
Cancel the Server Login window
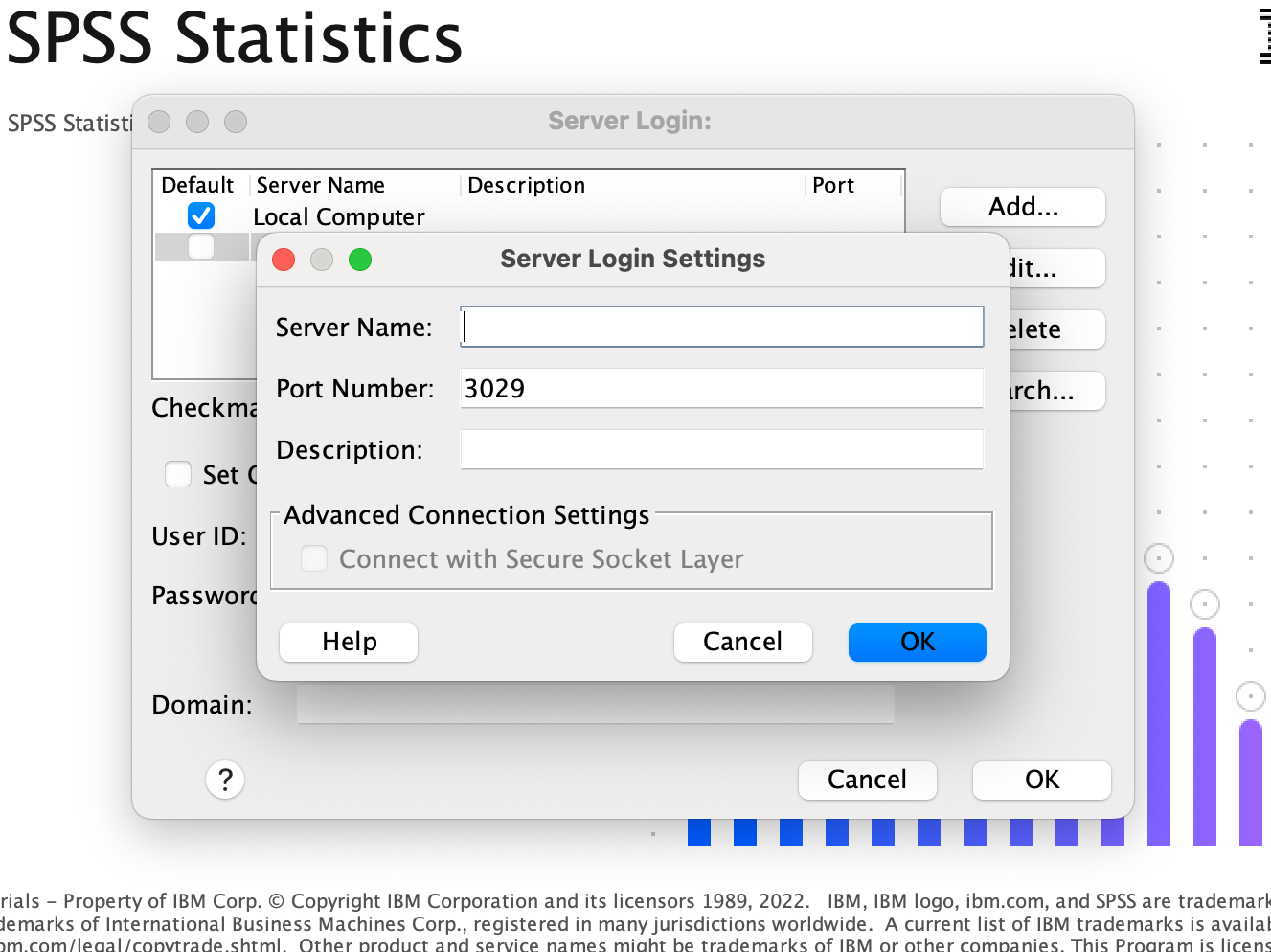pyautogui.click(x=867, y=780)
